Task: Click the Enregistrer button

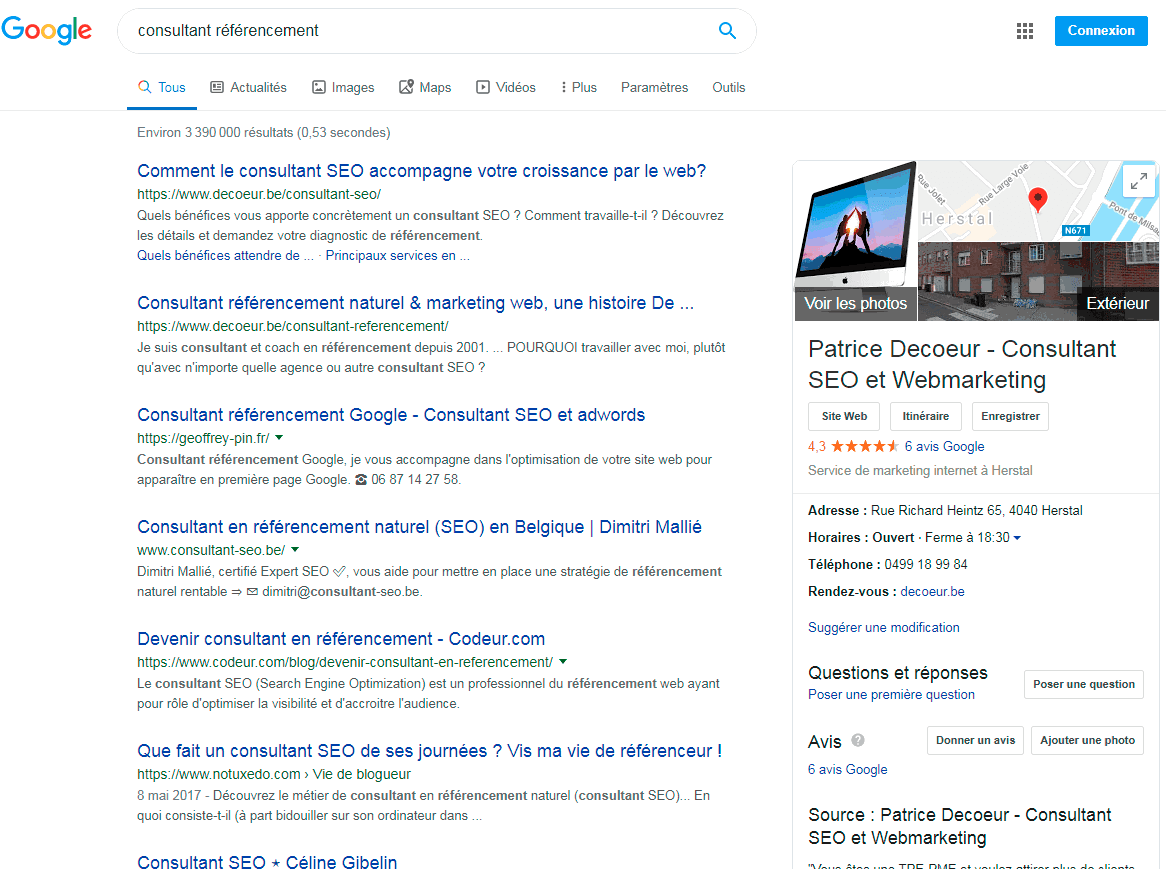Action: pos(1011,416)
